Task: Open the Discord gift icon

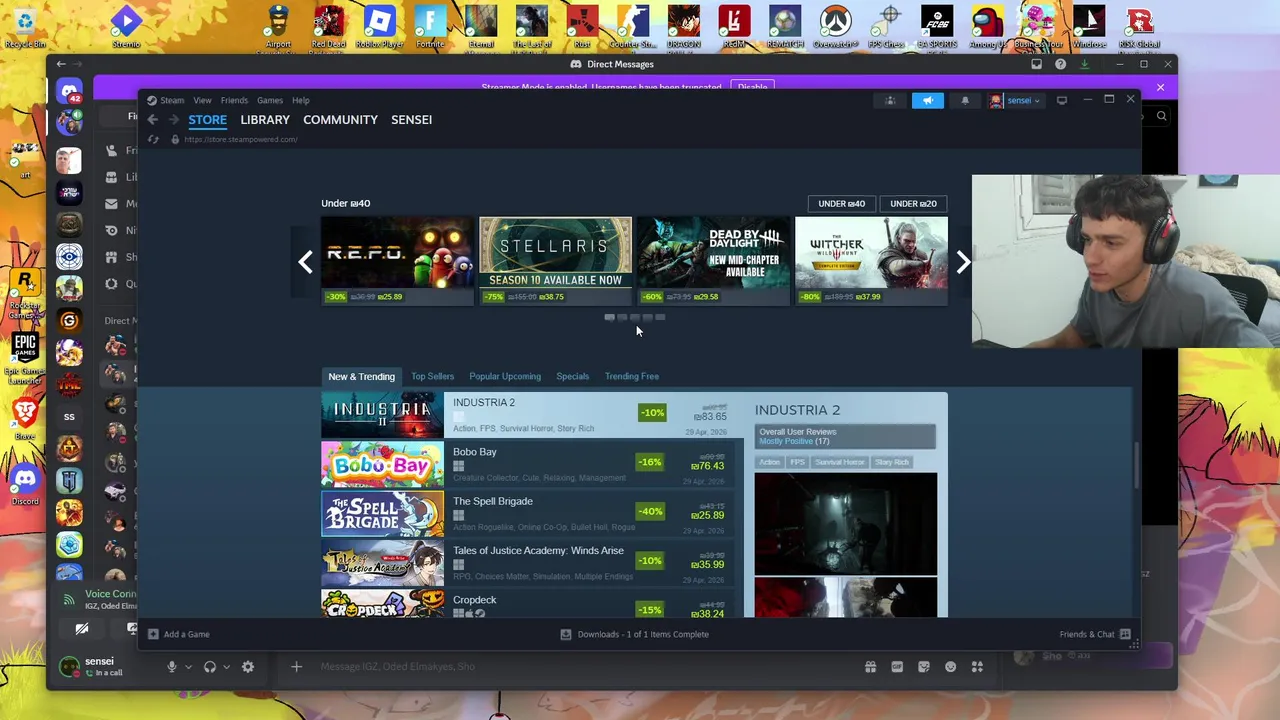Action: [870, 667]
